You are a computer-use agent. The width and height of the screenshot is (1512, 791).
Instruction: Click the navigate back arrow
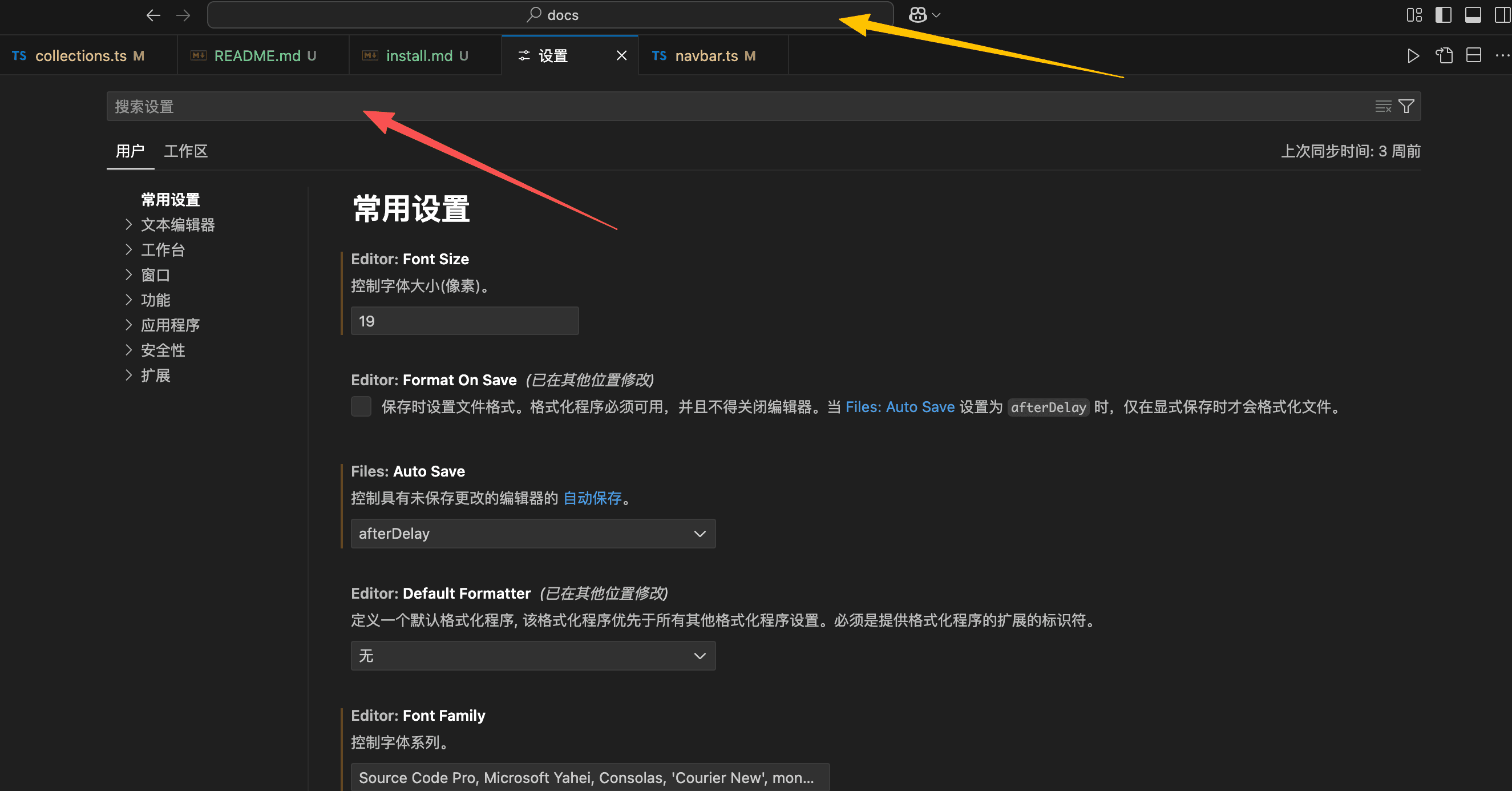pyautogui.click(x=153, y=15)
